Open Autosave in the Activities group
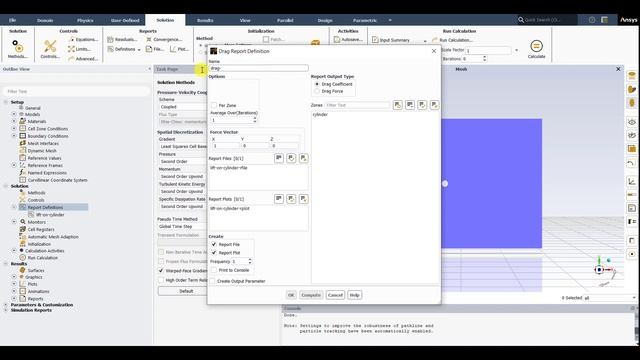The width and height of the screenshot is (640, 360). tap(348, 40)
